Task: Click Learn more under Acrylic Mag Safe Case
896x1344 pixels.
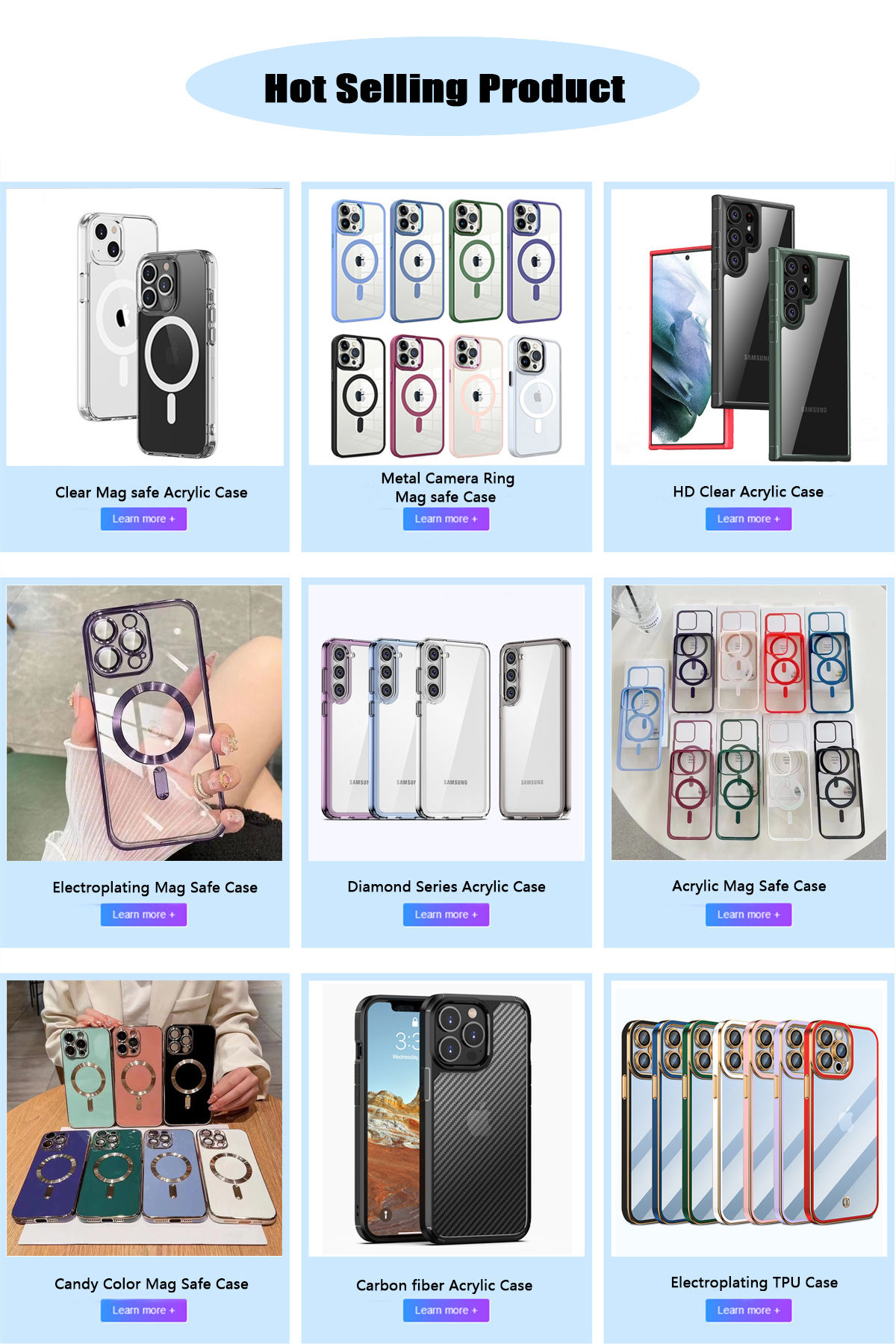Action: (748, 915)
